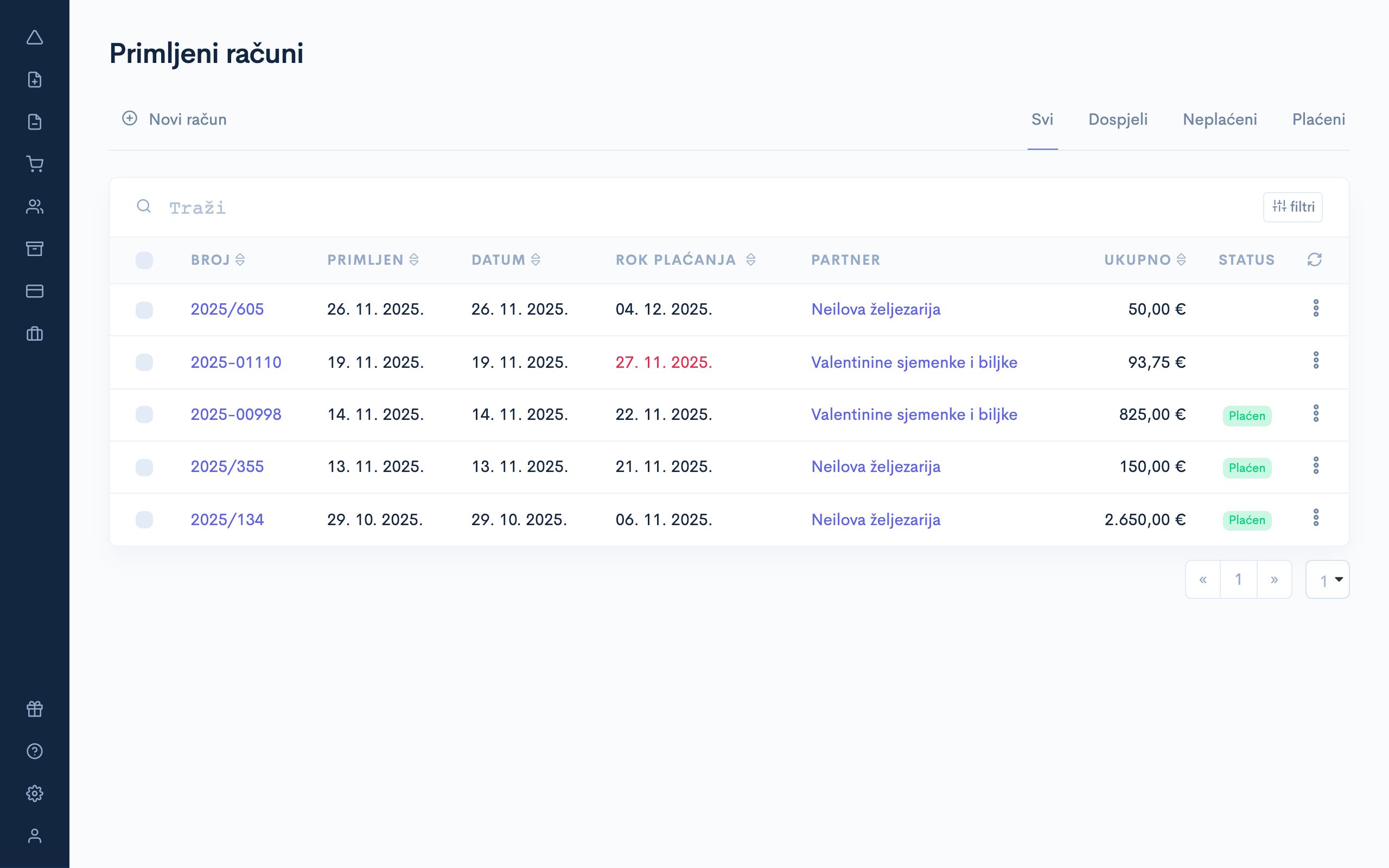Viewport: 1389px width, 868px height.
Task: Open invoice link 2025/355
Action: click(x=227, y=467)
